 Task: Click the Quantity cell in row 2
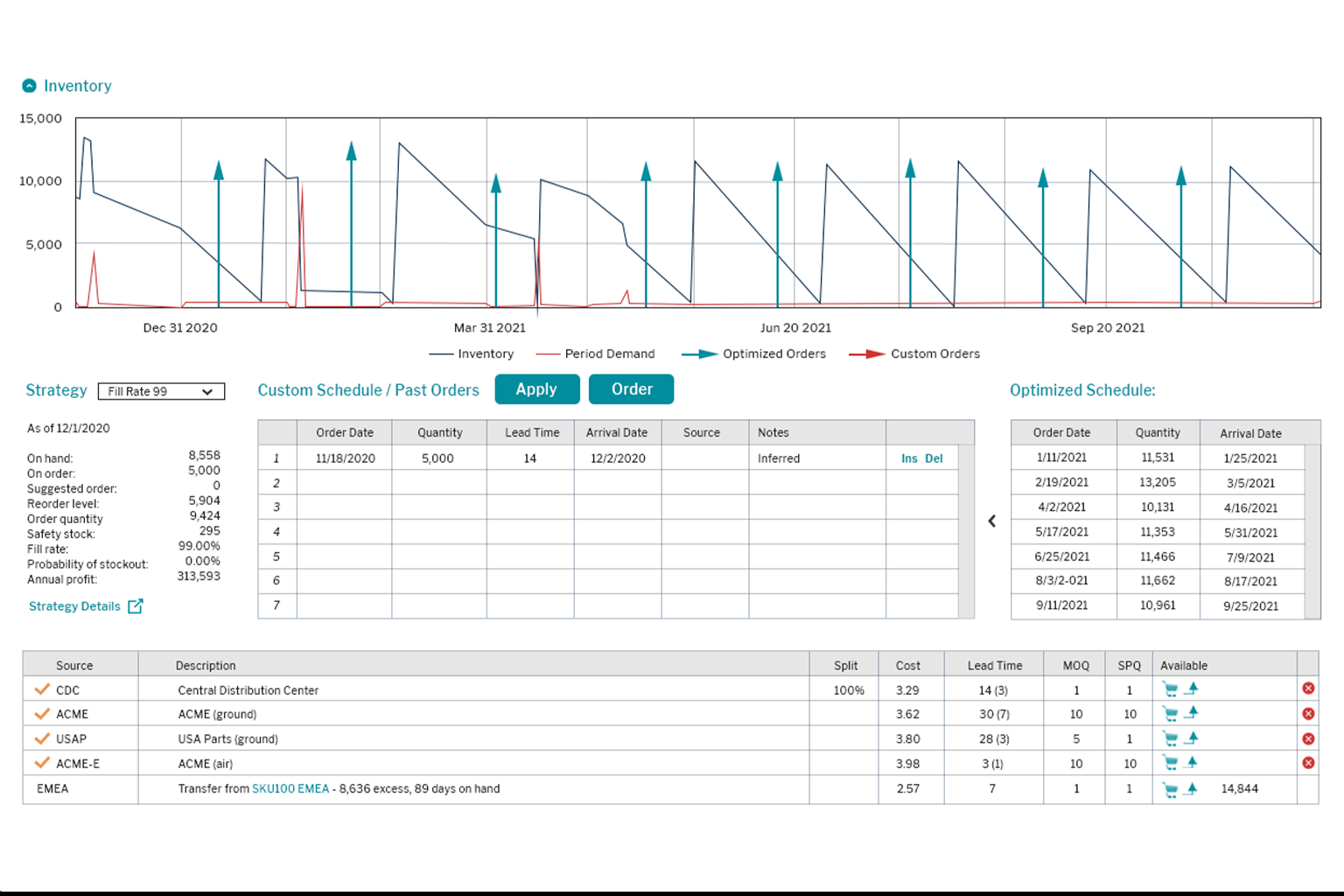438,483
